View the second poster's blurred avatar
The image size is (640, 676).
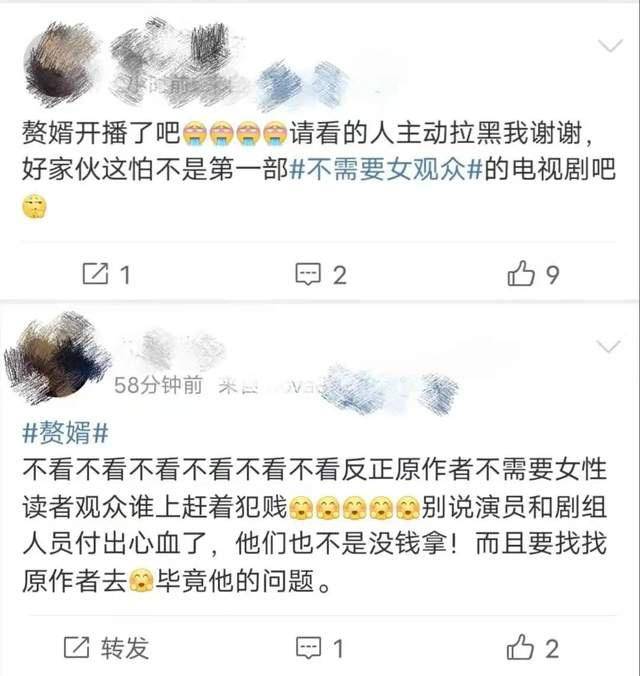56,358
